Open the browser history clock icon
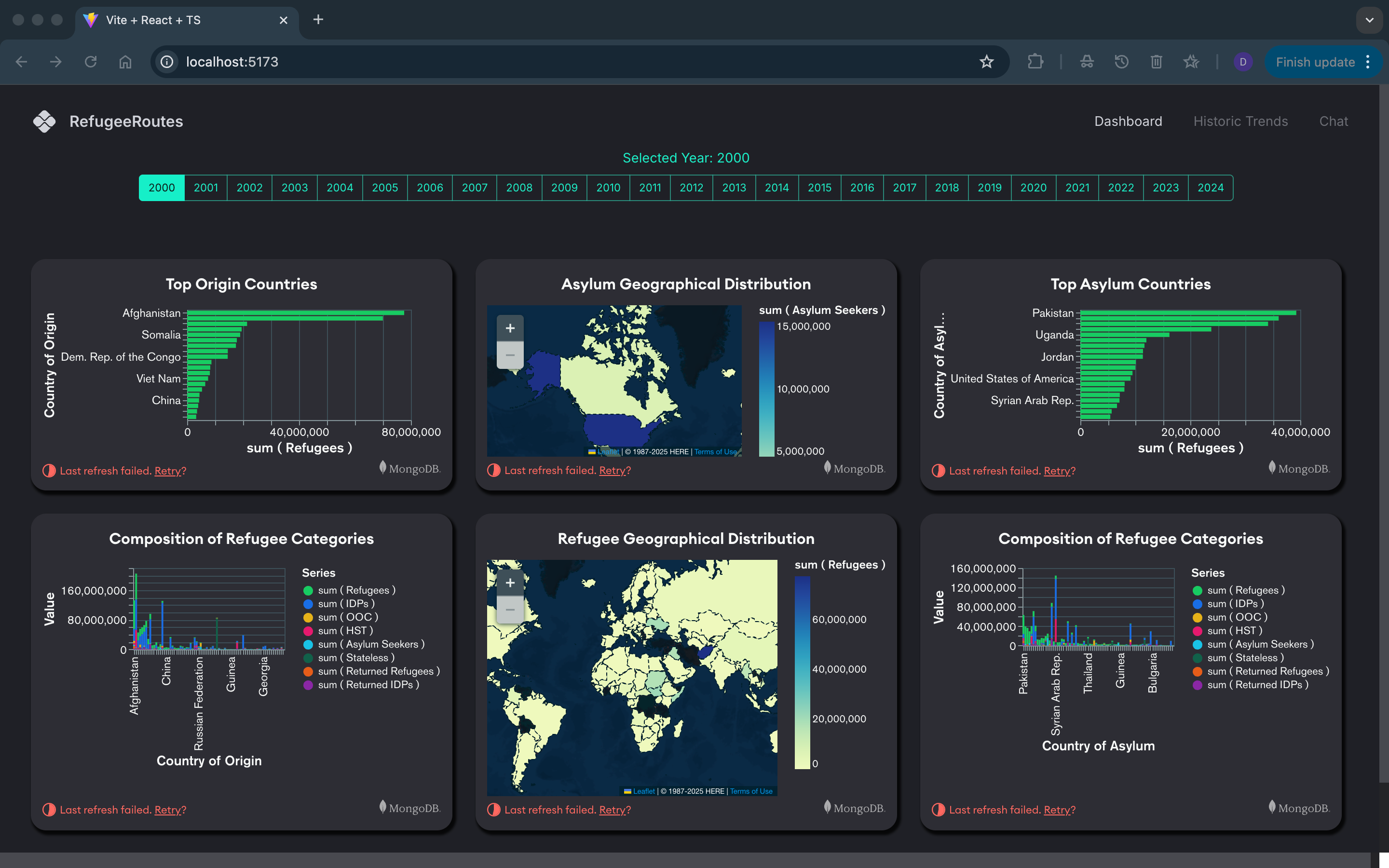Image resolution: width=1389 pixels, height=868 pixels. click(x=1121, y=62)
